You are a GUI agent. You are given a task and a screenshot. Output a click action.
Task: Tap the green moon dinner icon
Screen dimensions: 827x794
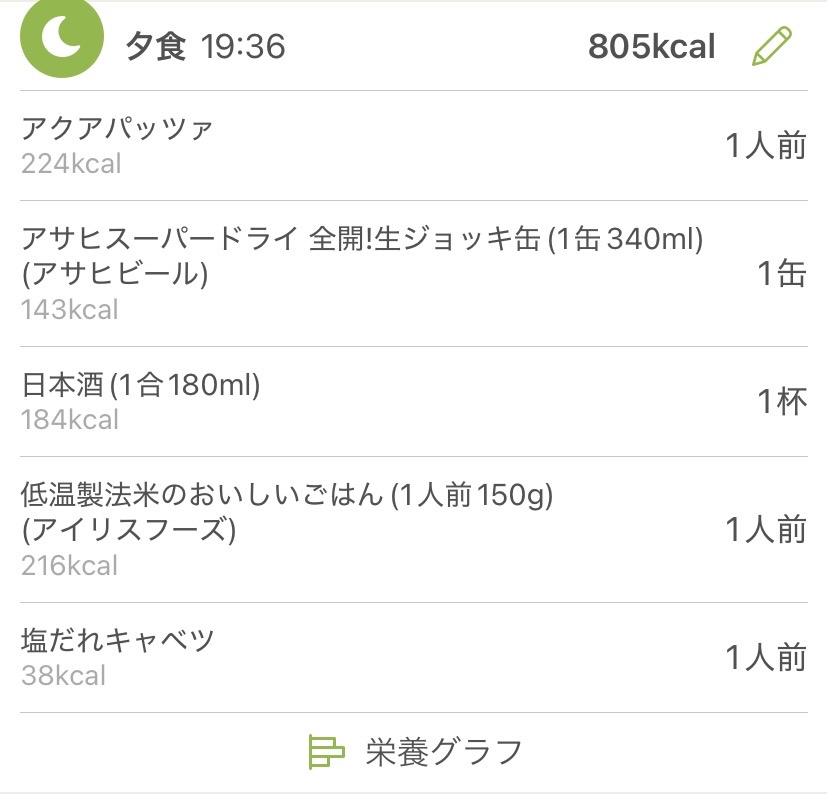[x=61, y=38]
